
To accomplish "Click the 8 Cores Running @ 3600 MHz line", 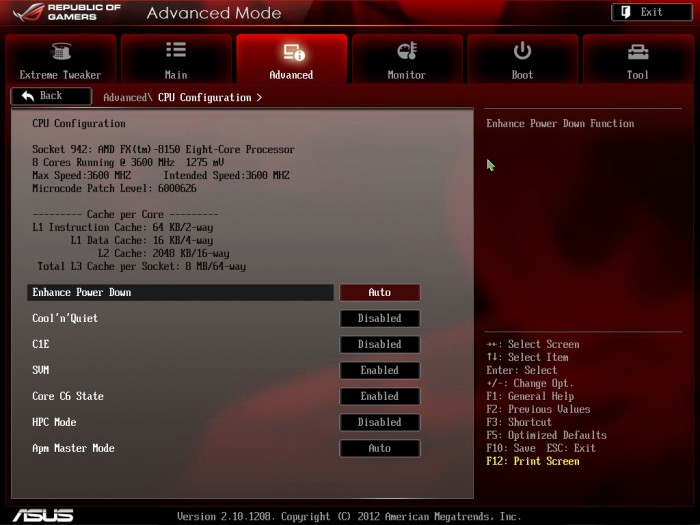I will [x=128, y=162].
